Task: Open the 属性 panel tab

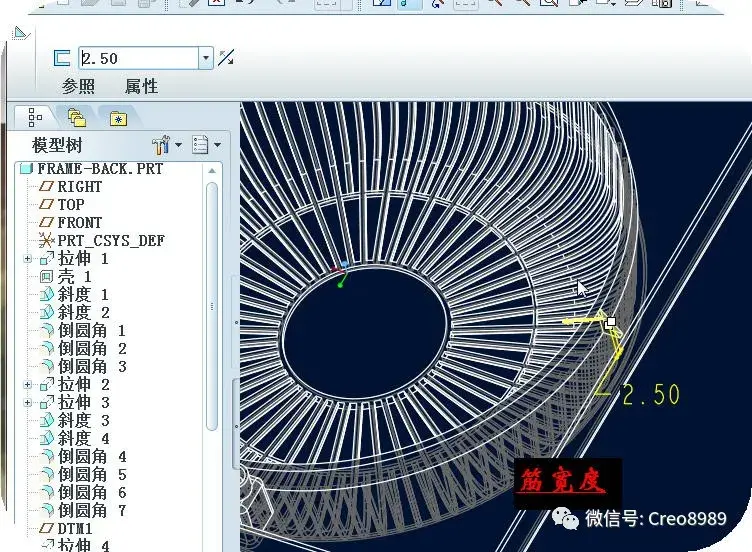Action: [141, 86]
